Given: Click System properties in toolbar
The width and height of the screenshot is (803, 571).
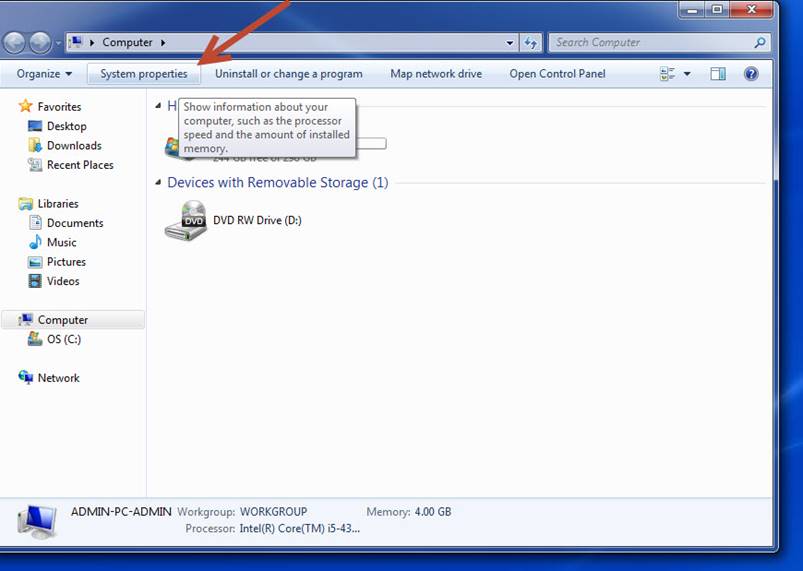Looking at the screenshot, I should pyautogui.click(x=143, y=74).
